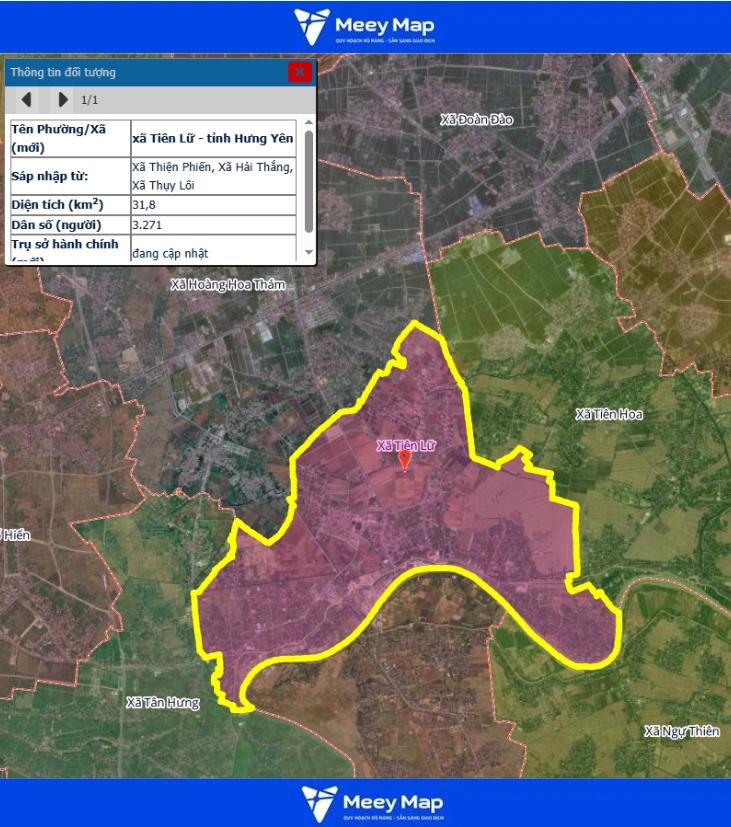
Task: Click the Meey Map logo in the bottom footer
Action: pos(372,803)
